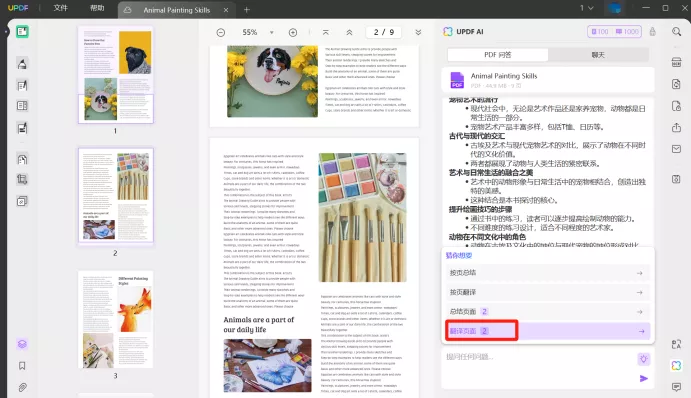Open the Crop Pages tool in the sidebar
691x398 pixels.
[x=22, y=179]
